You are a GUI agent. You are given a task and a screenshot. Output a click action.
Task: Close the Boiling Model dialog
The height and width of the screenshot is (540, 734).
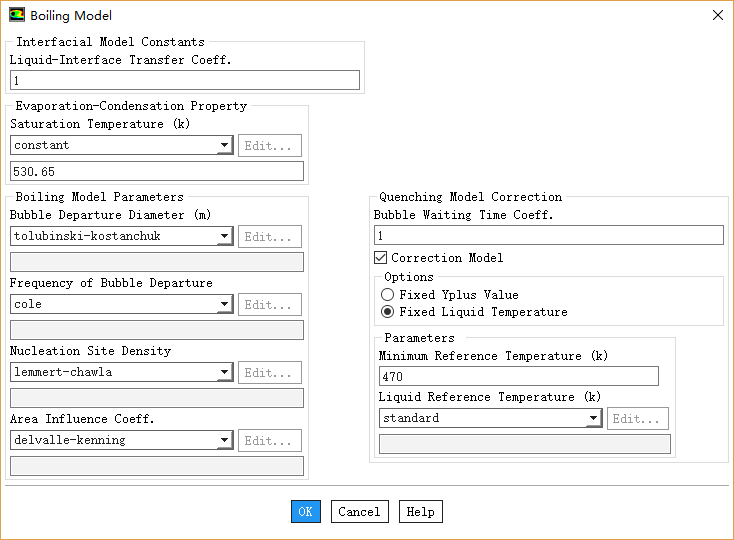[717, 15]
